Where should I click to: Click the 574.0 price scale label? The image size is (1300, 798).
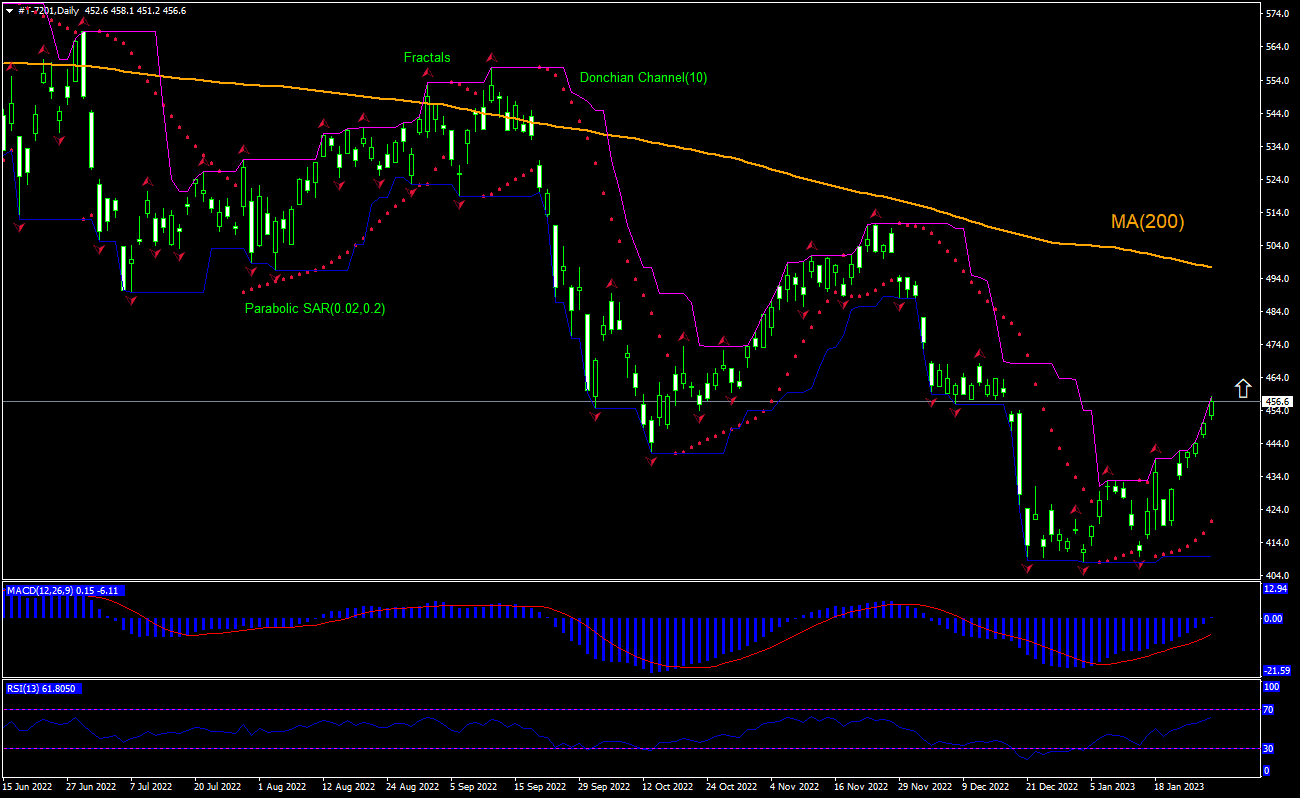pyautogui.click(x=1278, y=15)
